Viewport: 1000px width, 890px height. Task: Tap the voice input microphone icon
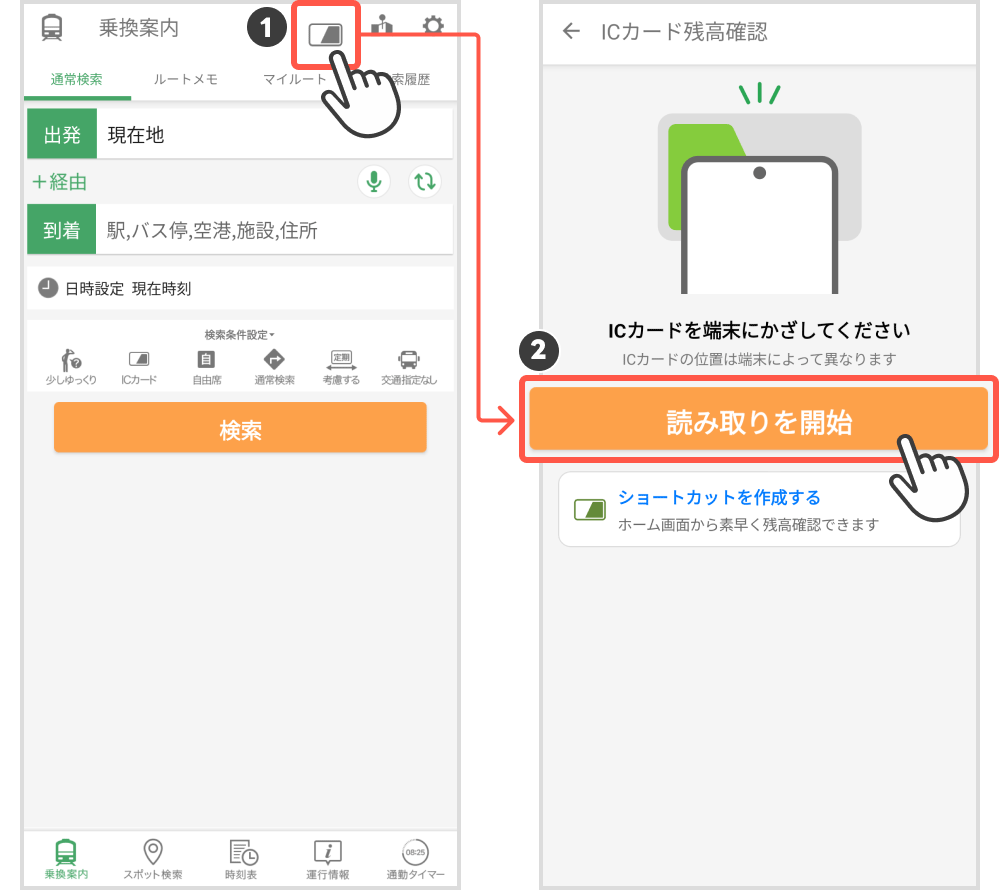(x=374, y=182)
